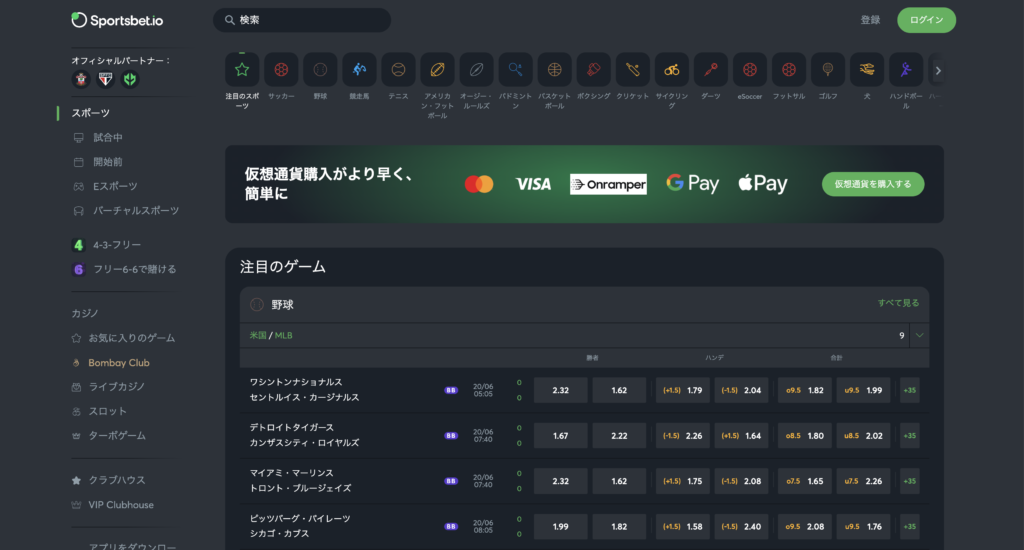This screenshot has width=1024, height=550.
Task: Click 仮想通貨を購入する buy crypto button
Action: tap(872, 184)
